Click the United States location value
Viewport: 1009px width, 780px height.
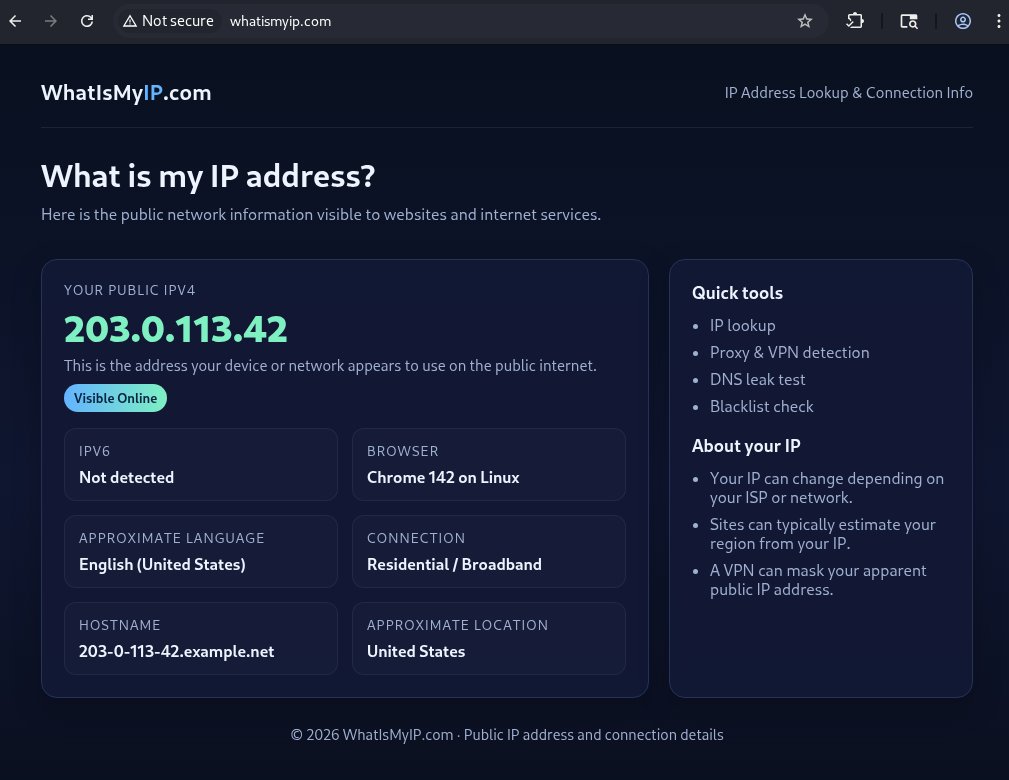(416, 651)
